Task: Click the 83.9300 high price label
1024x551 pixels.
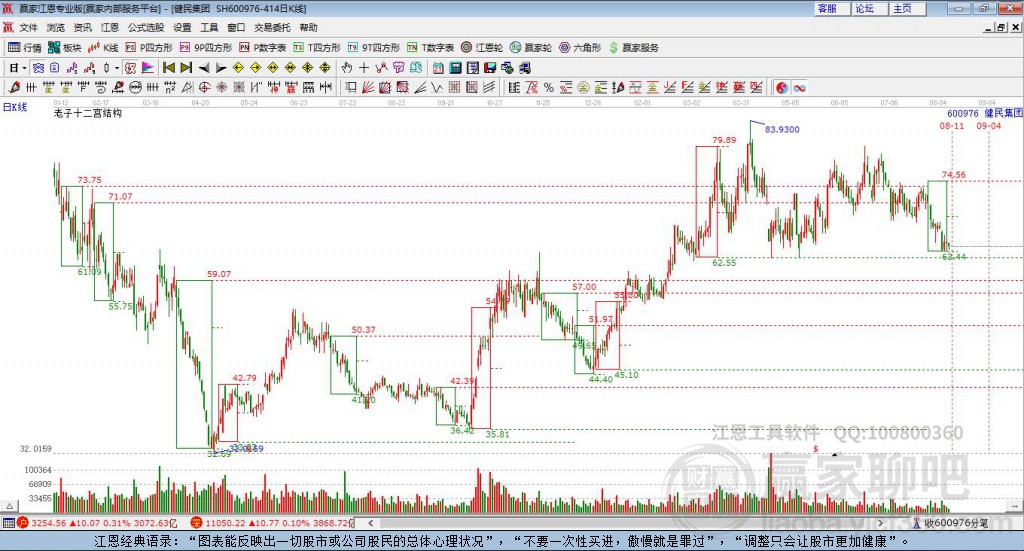Action: coord(782,129)
